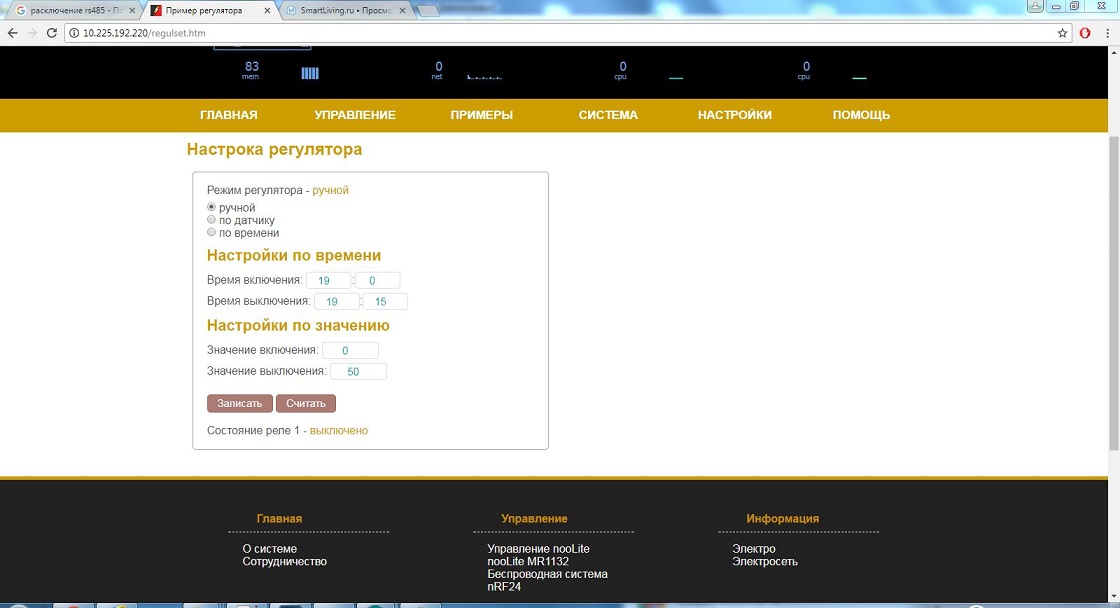1120x608 pixels.
Task: Click the memory usage bar graph
Action: 310,73
